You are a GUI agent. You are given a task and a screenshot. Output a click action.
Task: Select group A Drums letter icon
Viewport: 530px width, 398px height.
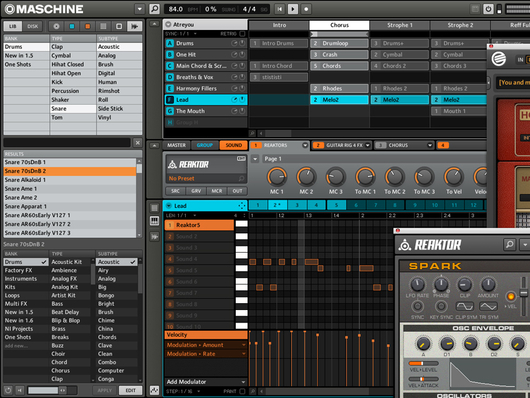(170, 43)
